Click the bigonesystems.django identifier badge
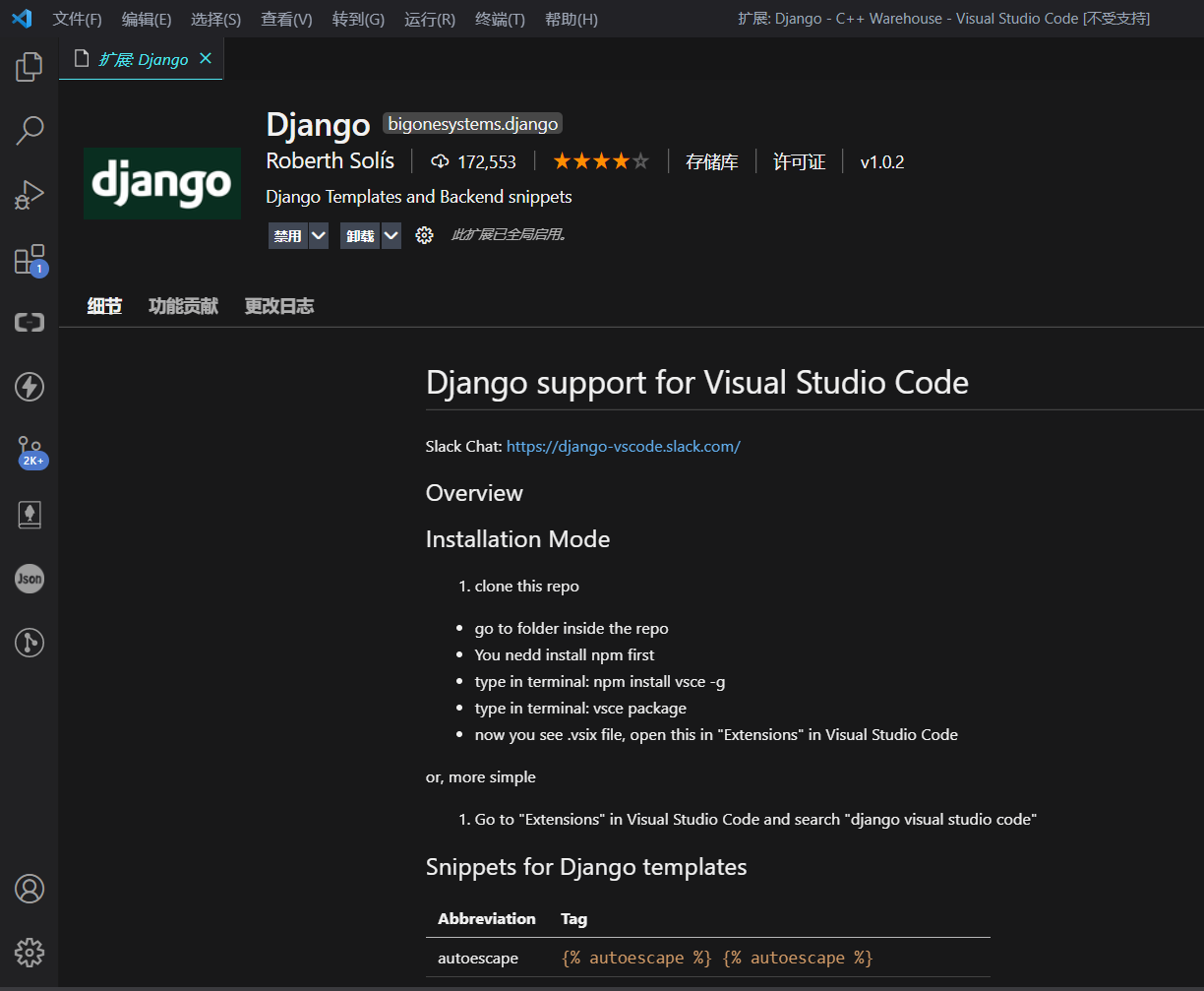Image resolution: width=1204 pixels, height=991 pixels. click(x=473, y=124)
